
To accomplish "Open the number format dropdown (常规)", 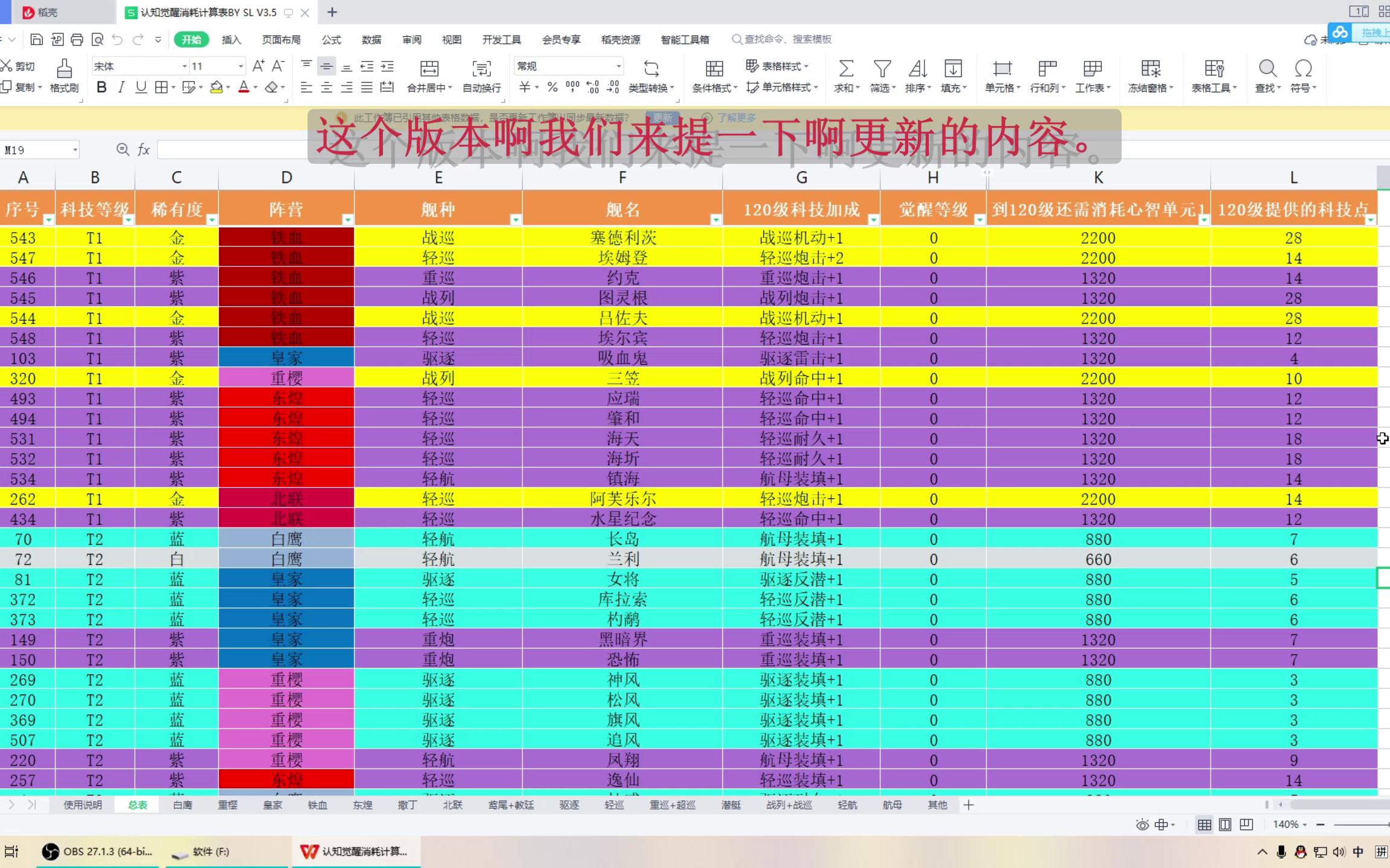I will click(618, 66).
